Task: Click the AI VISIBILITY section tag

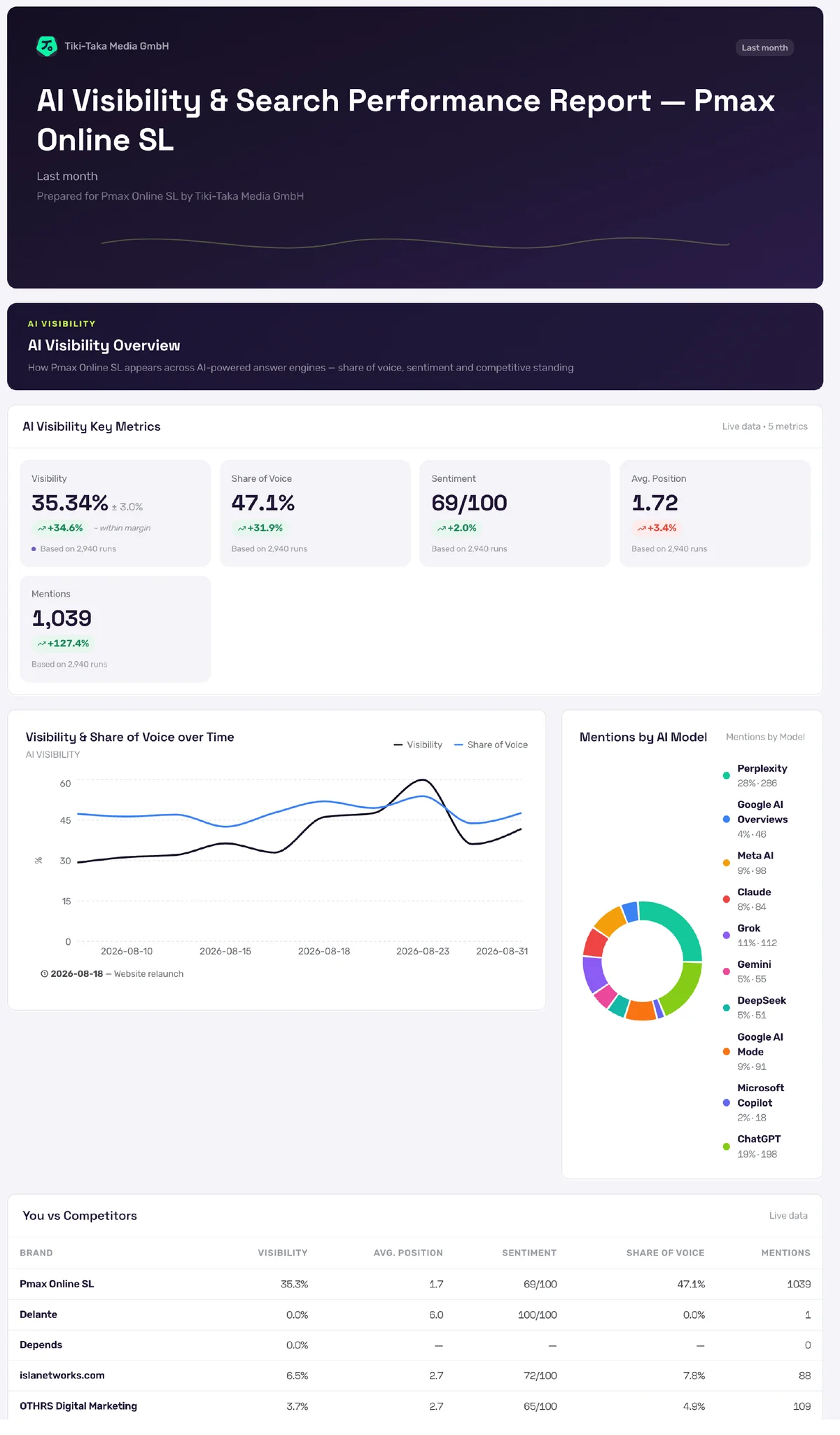Action: pos(62,324)
